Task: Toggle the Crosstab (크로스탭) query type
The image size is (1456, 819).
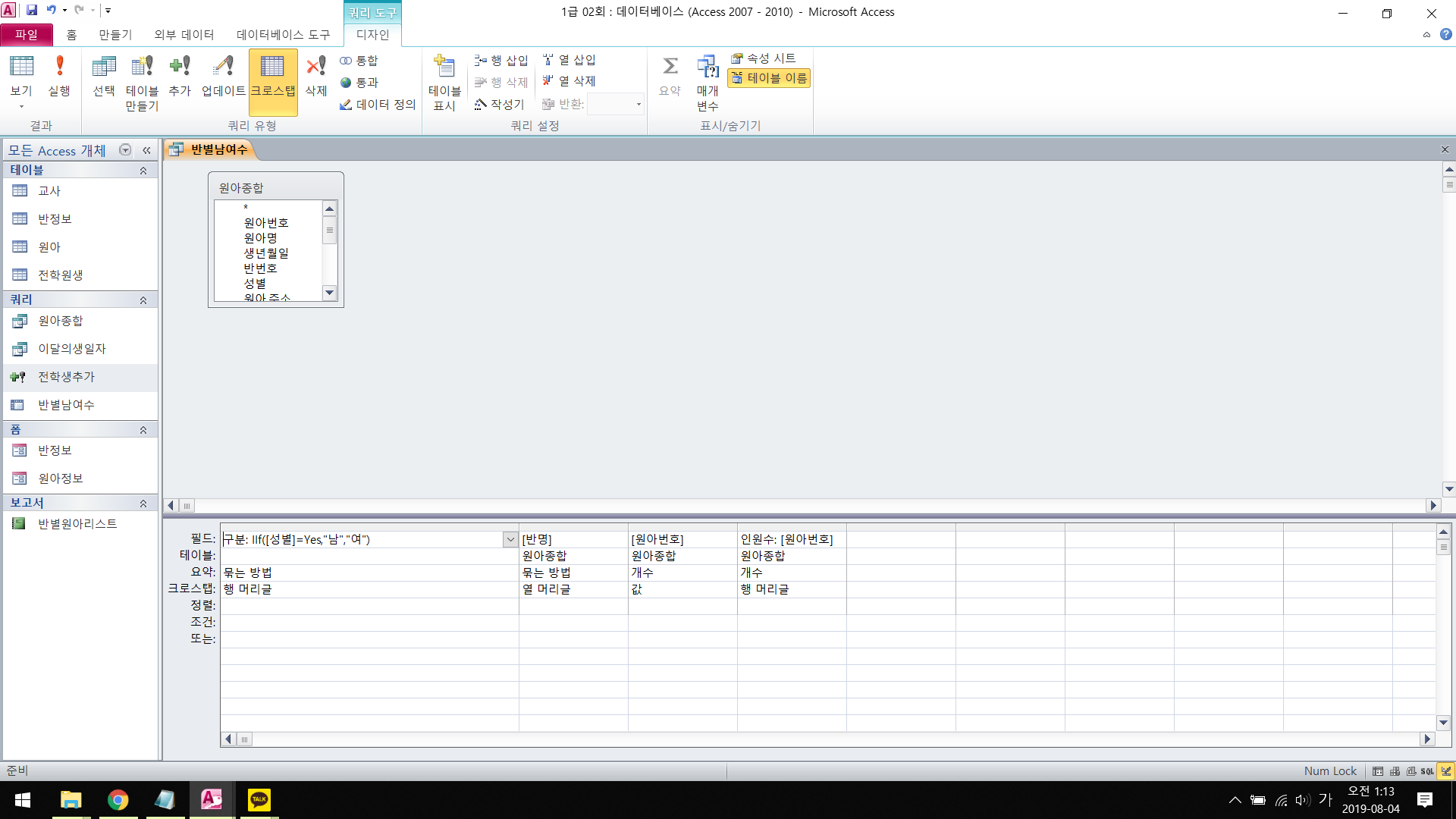Action: (x=273, y=74)
